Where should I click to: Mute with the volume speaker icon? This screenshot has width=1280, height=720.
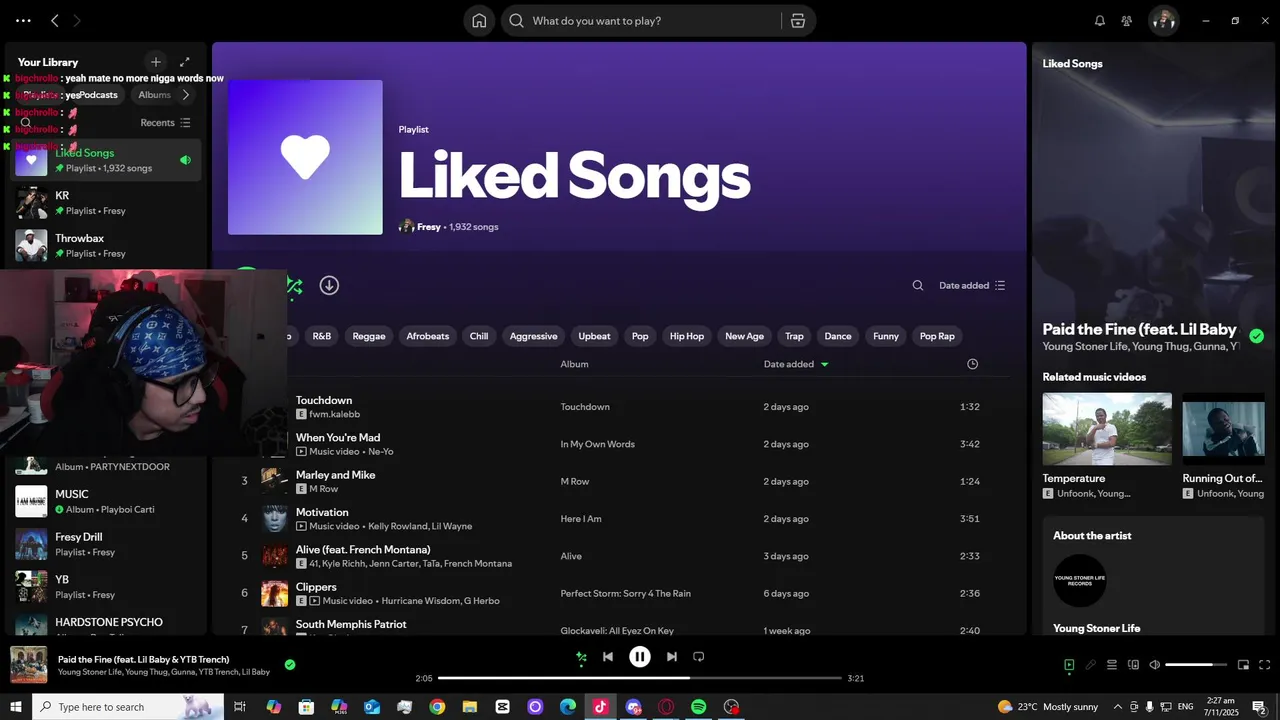[x=1154, y=665]
